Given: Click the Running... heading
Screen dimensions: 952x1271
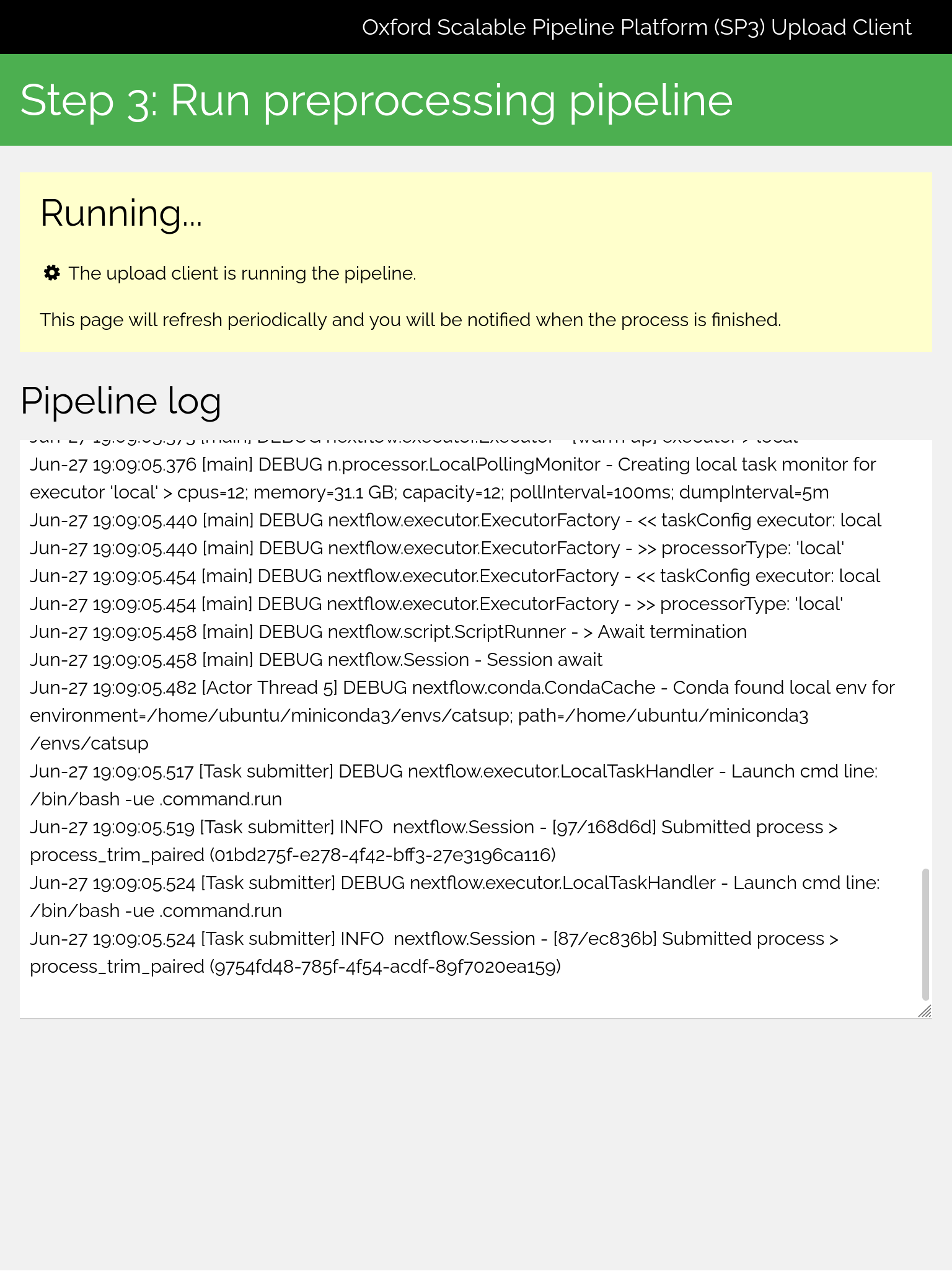Looking at the screenshot, I should [121, 213].
